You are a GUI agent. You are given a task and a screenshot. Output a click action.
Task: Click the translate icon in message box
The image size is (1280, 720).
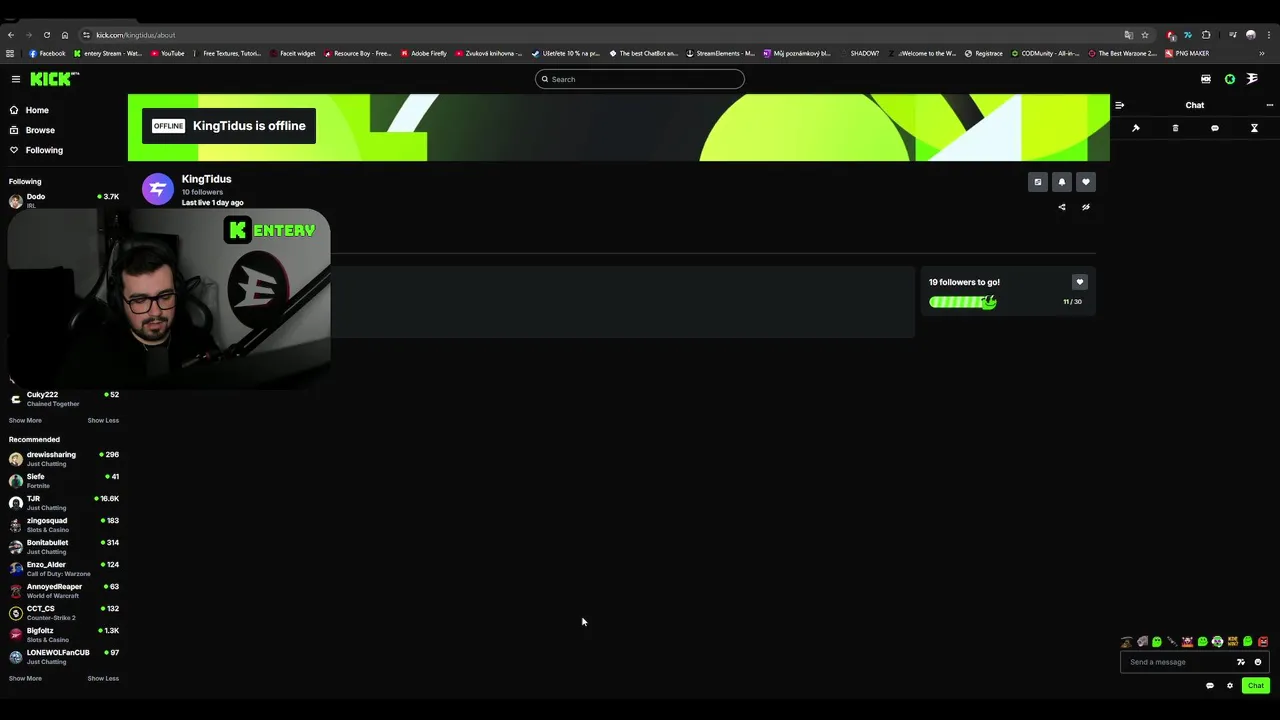point(1241,662)
